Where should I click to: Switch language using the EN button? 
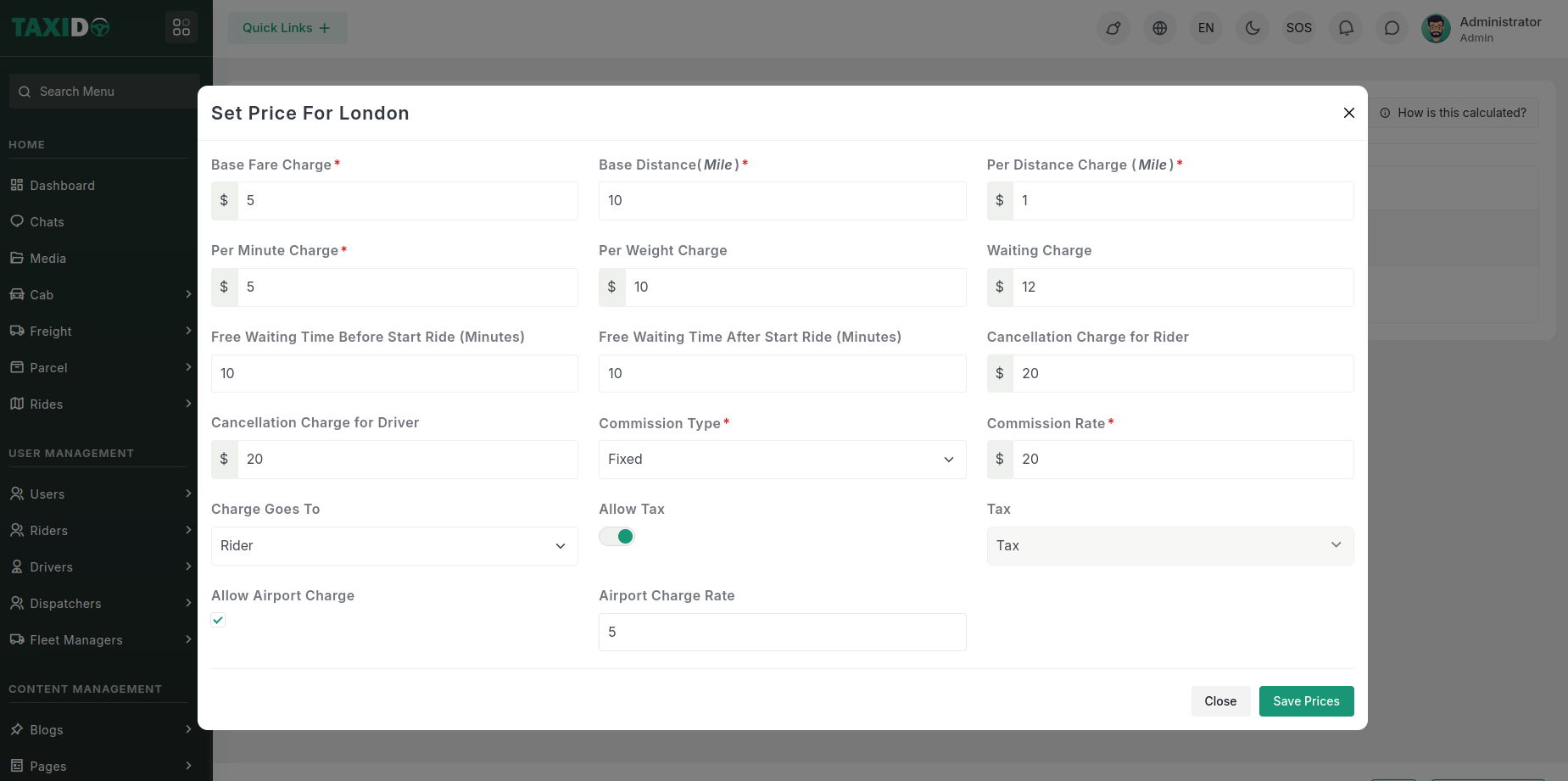point(1206,28)
